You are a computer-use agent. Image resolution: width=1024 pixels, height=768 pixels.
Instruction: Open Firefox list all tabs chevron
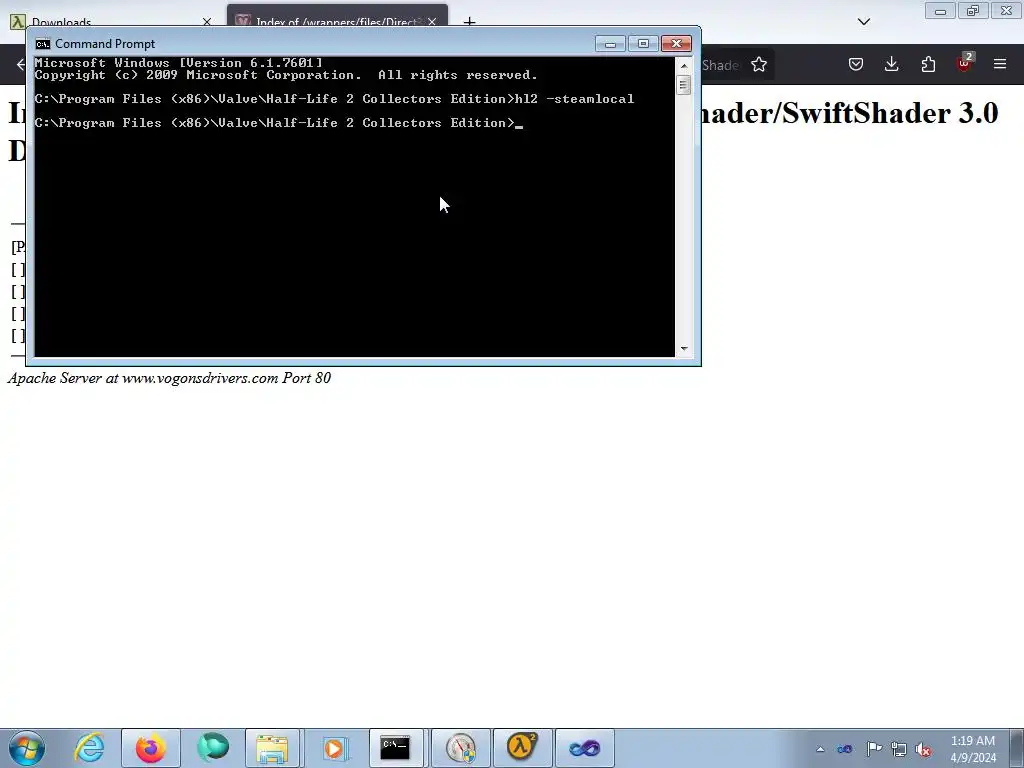click(x=863, y=22)
